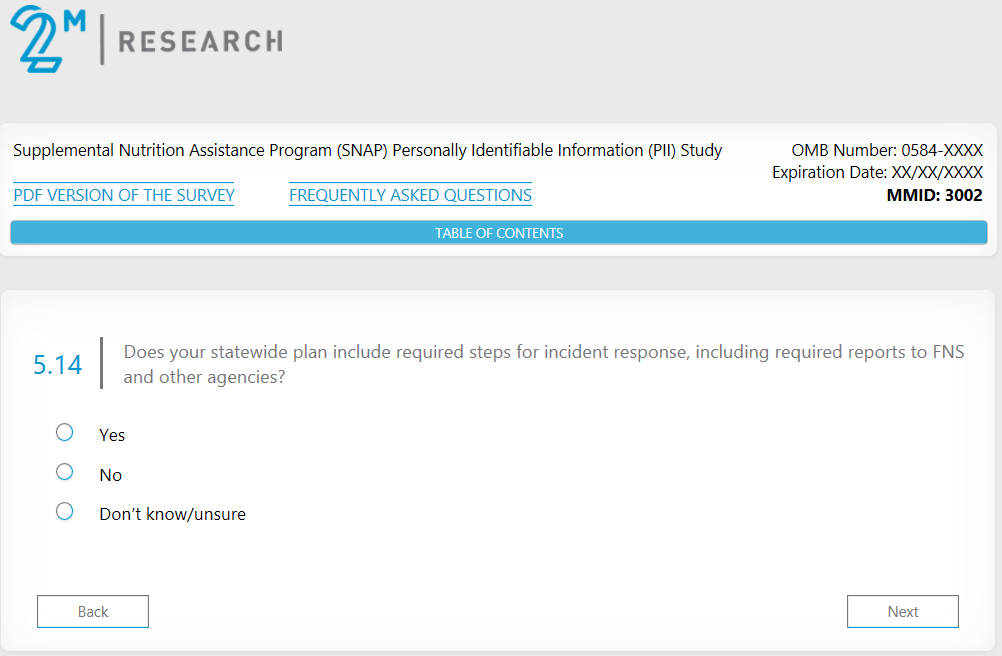Image resolution: width=1002 pixels, height=656 pixels.
Task: Click the "Yes" answer label text
Action: point(112,435)
